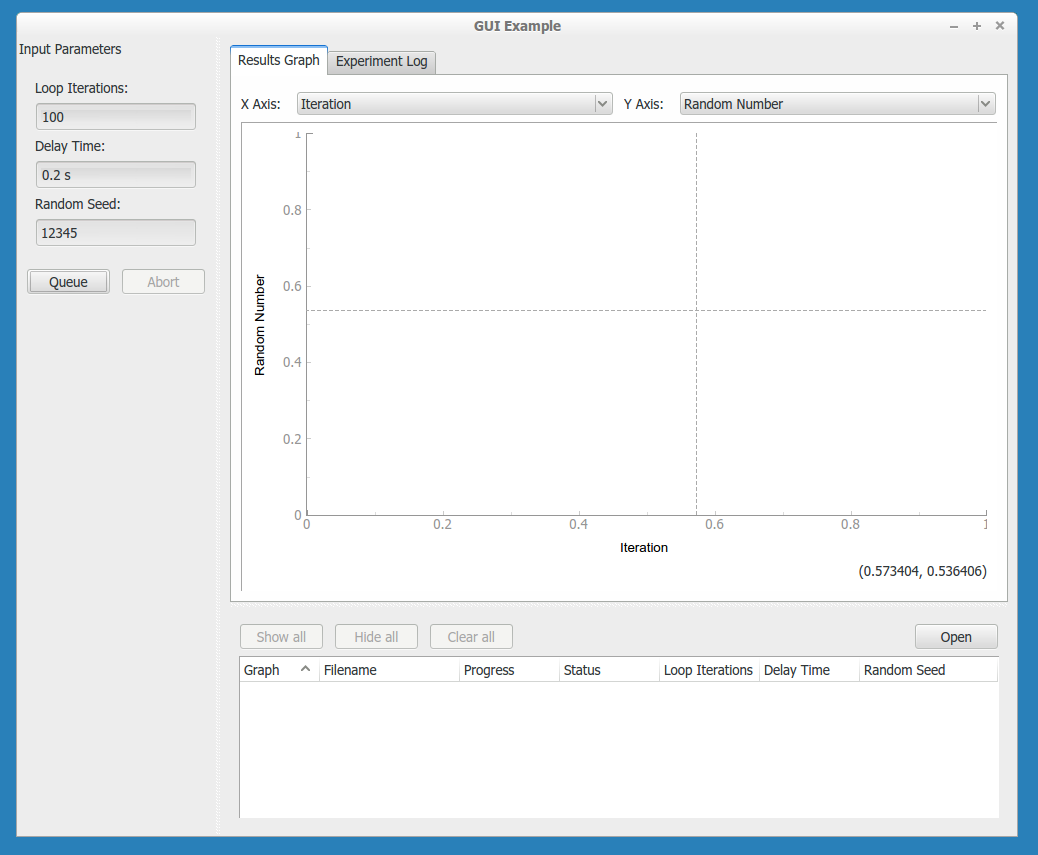This screenshot has width=1038, height=855.
Task: Sort by the Status column
Action: tap(608, 670)
